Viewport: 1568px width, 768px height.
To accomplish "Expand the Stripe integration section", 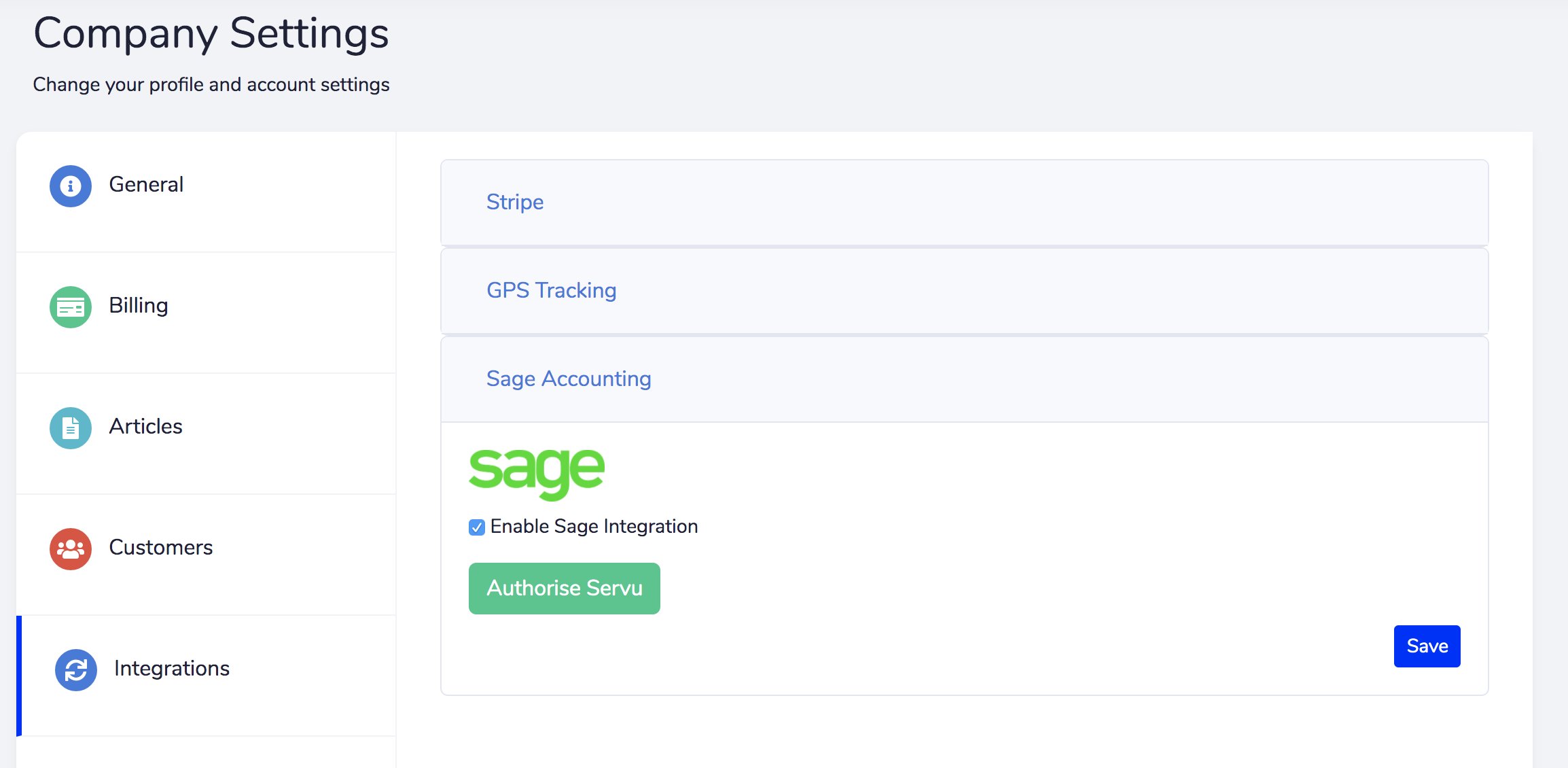I will [x=965, y=203].
